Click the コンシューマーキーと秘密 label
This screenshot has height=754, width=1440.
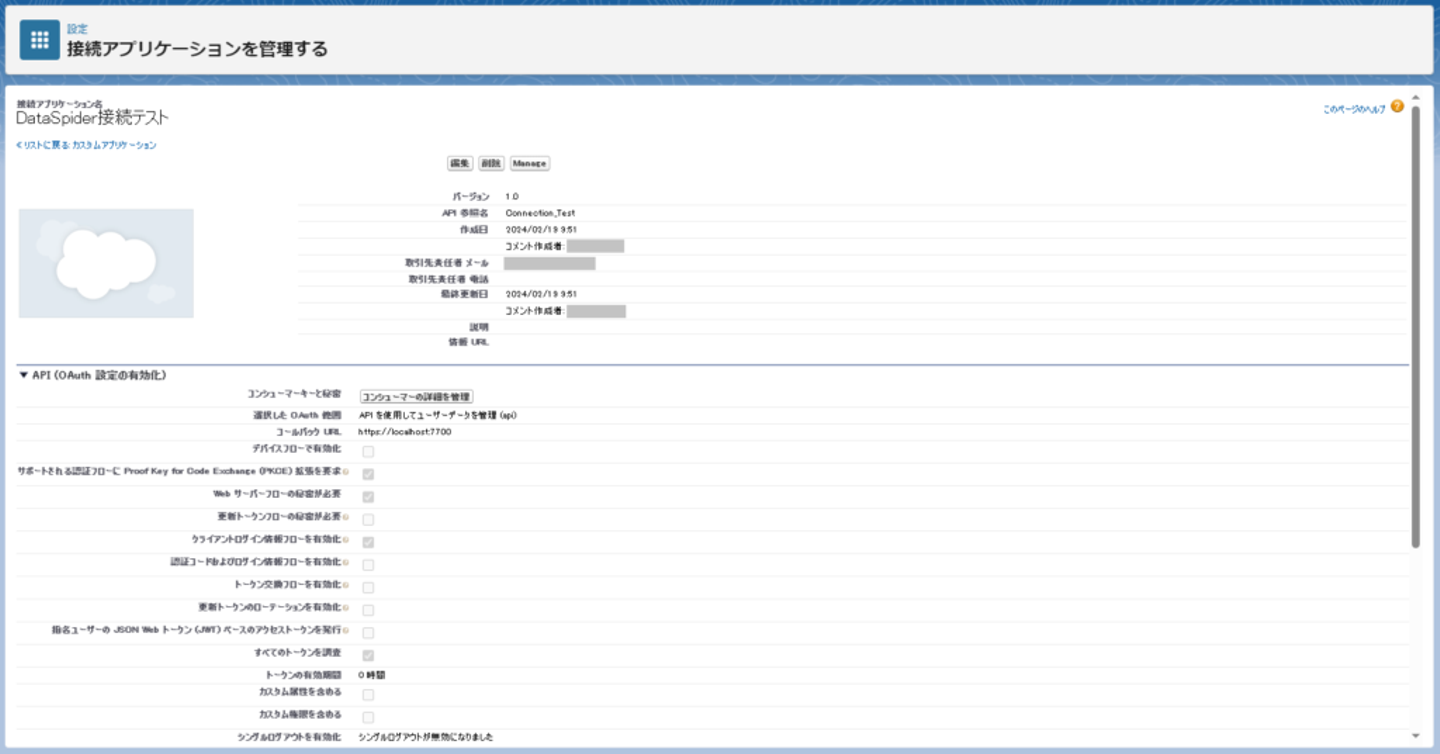[x=294, y=394]
